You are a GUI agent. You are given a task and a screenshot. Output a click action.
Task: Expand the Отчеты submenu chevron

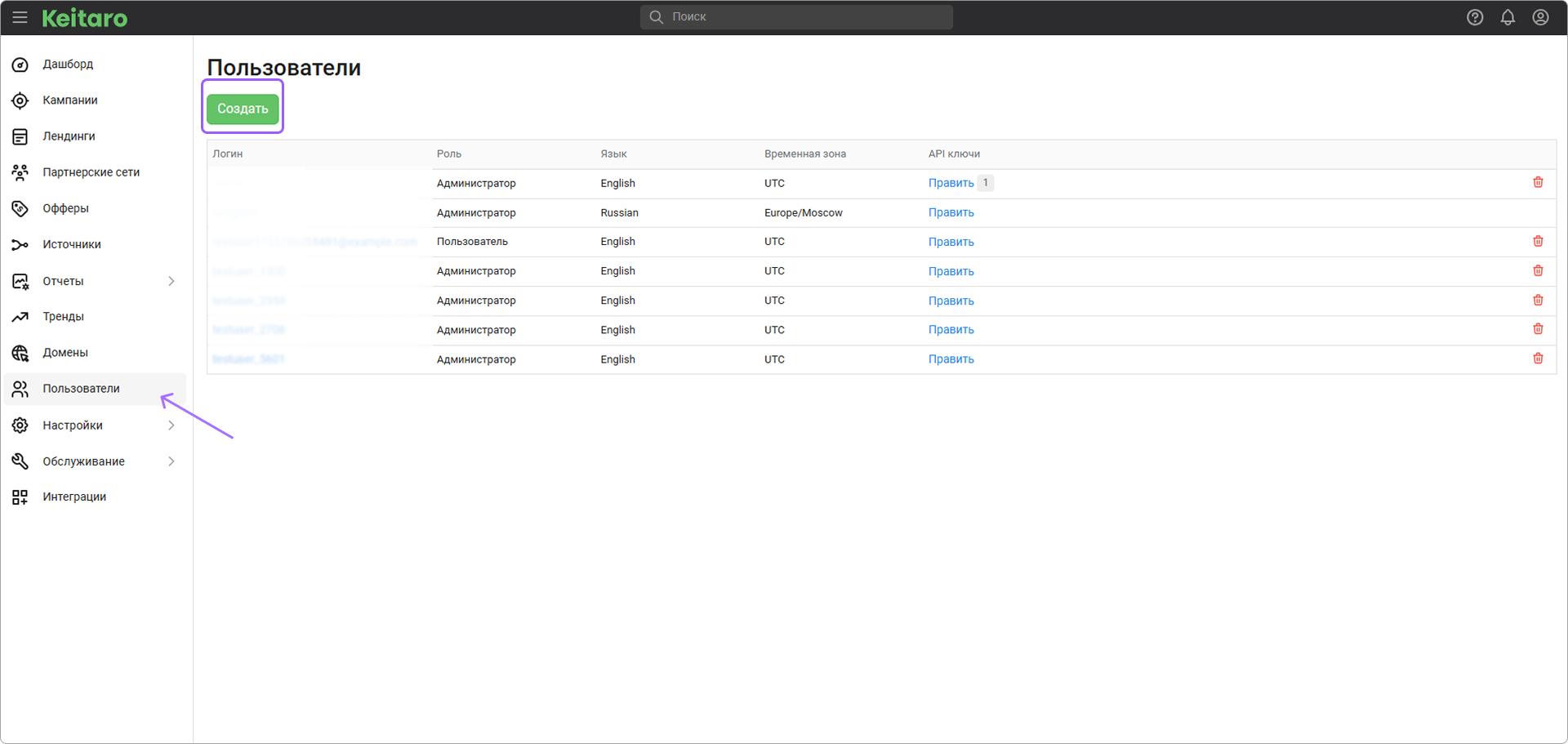pyautogui.click(x=171, y=281)
